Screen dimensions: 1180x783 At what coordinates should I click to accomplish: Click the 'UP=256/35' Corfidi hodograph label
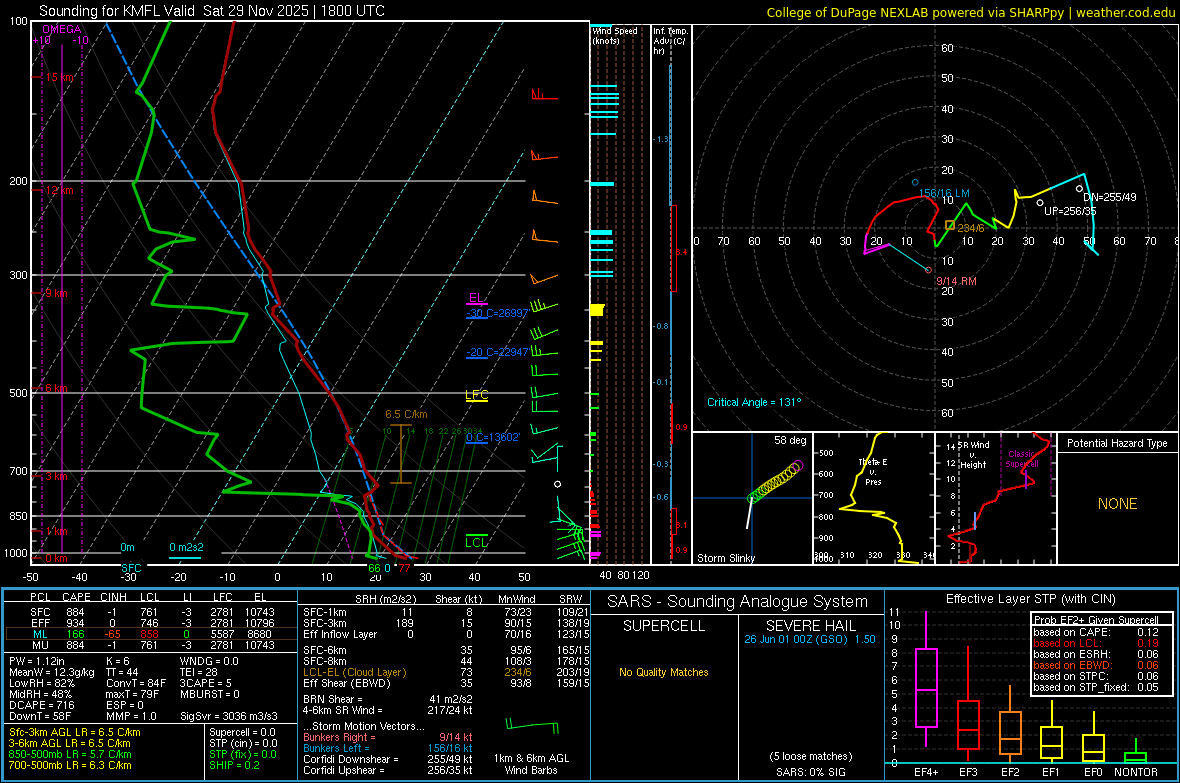1070,212
